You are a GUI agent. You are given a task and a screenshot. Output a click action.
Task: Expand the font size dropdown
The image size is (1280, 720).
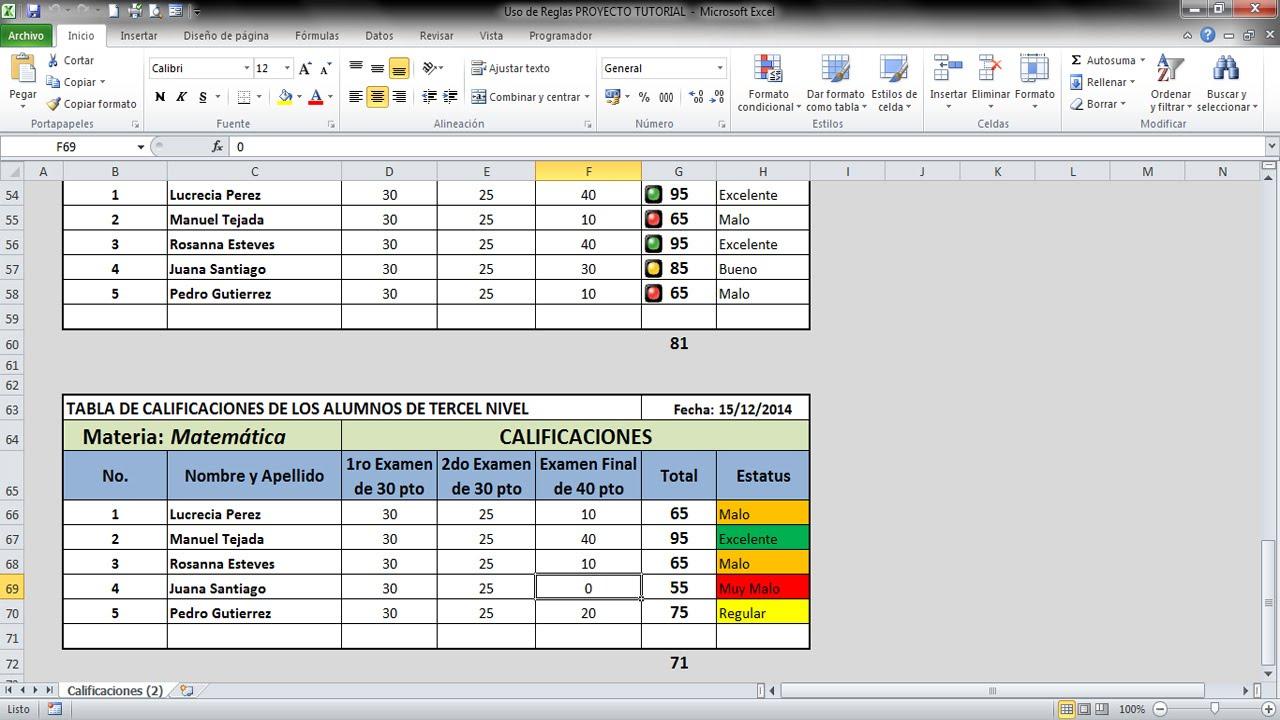pos(287,69)
